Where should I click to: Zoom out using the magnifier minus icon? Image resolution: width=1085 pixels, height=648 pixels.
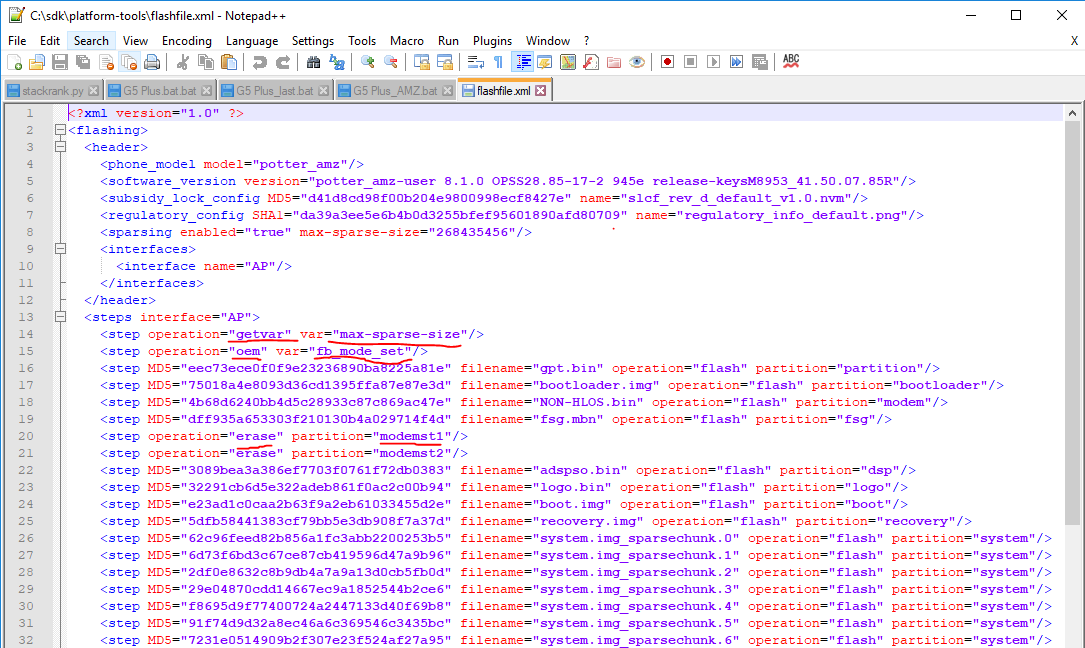tap(390, 62)
